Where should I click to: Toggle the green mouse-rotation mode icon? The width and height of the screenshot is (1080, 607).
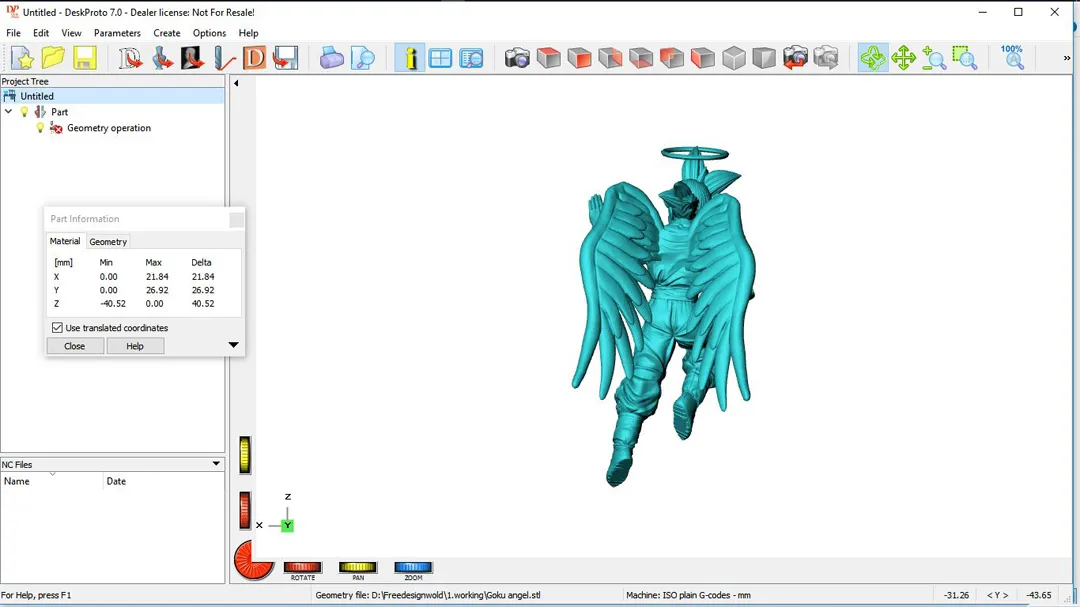(x=873, y=59)
